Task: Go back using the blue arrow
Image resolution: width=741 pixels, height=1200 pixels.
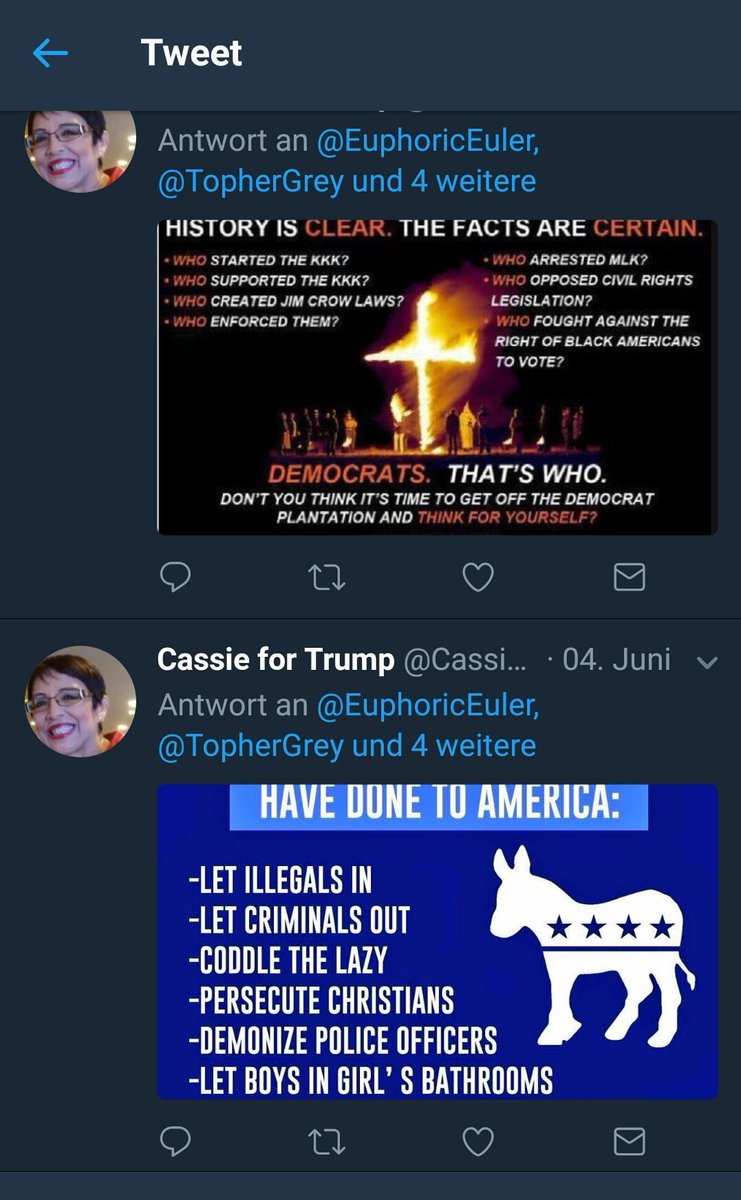Action: [x=50, y=53]
